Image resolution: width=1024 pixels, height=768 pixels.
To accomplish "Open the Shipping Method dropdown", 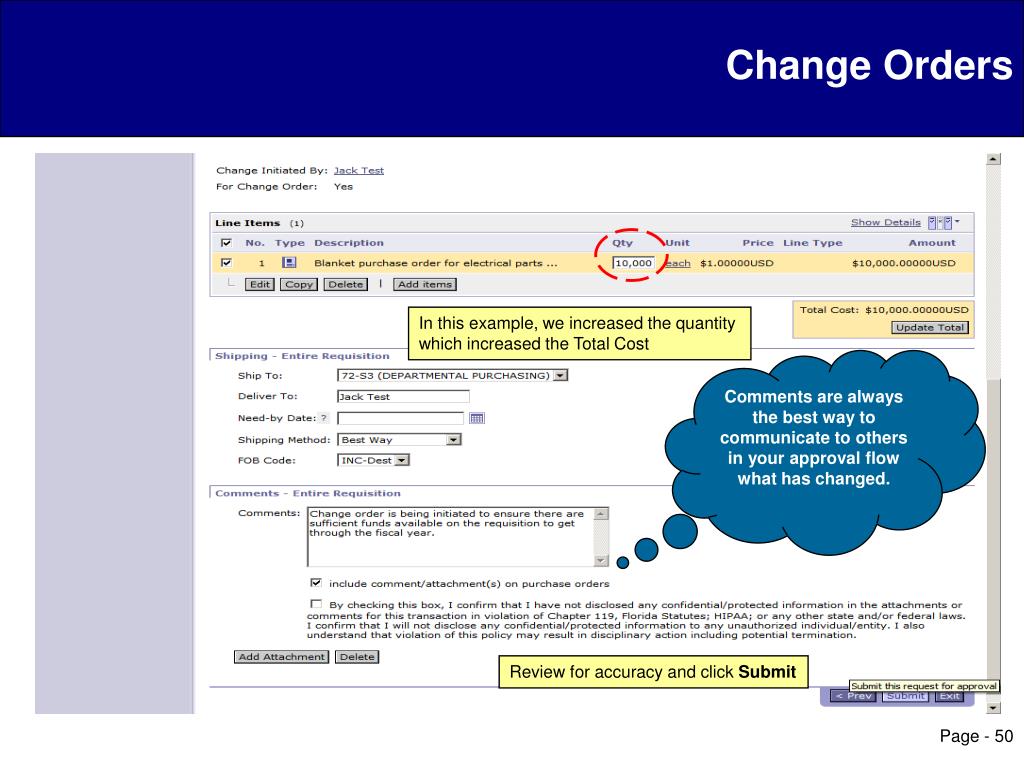I will [399, 440].
